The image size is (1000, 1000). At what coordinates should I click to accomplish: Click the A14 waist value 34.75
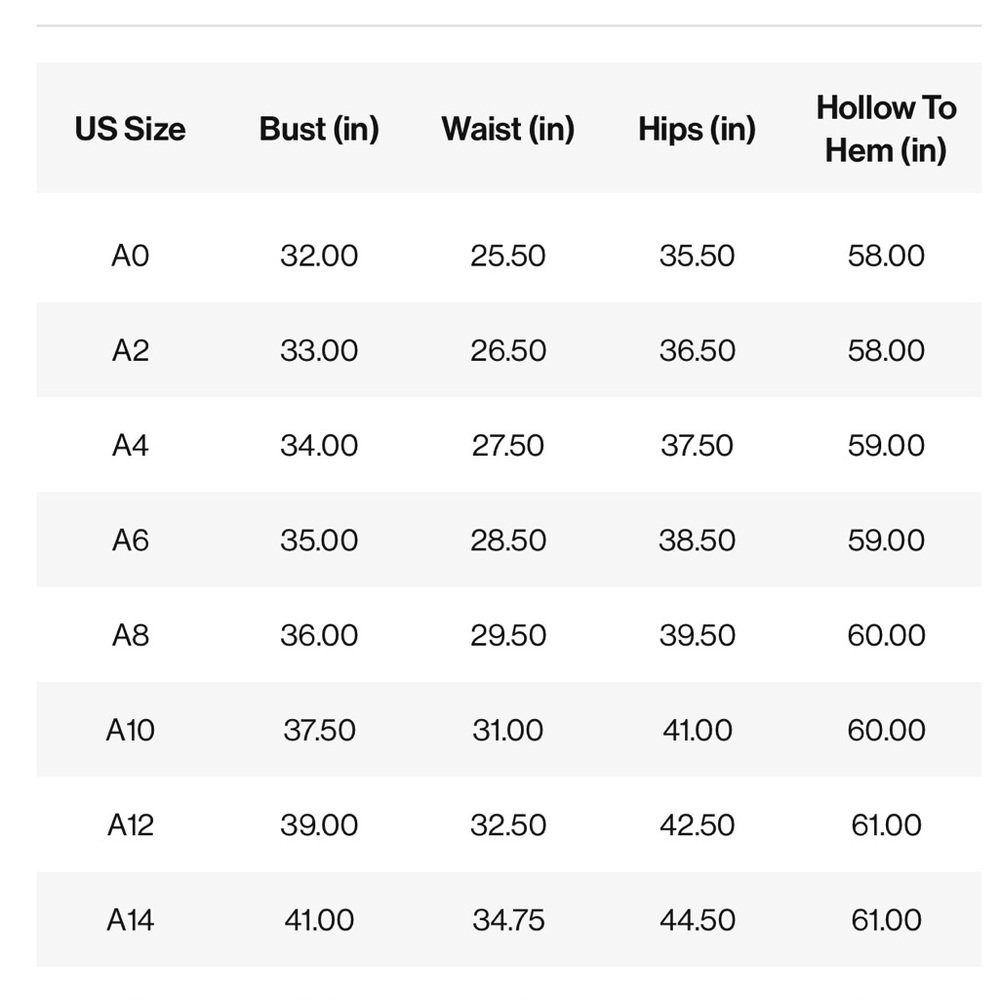point(508,920)
